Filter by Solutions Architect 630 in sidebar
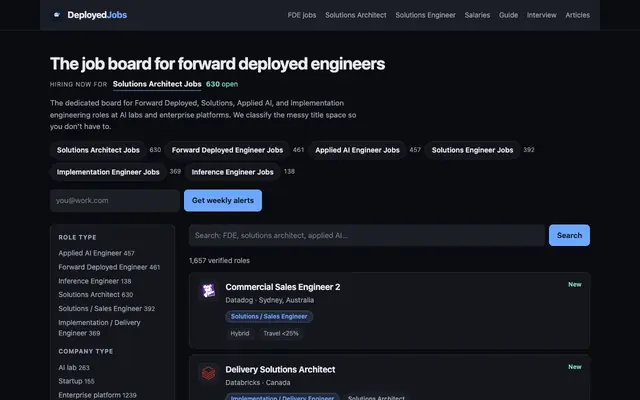Screen dimensions: 640x400 (96, 295)
